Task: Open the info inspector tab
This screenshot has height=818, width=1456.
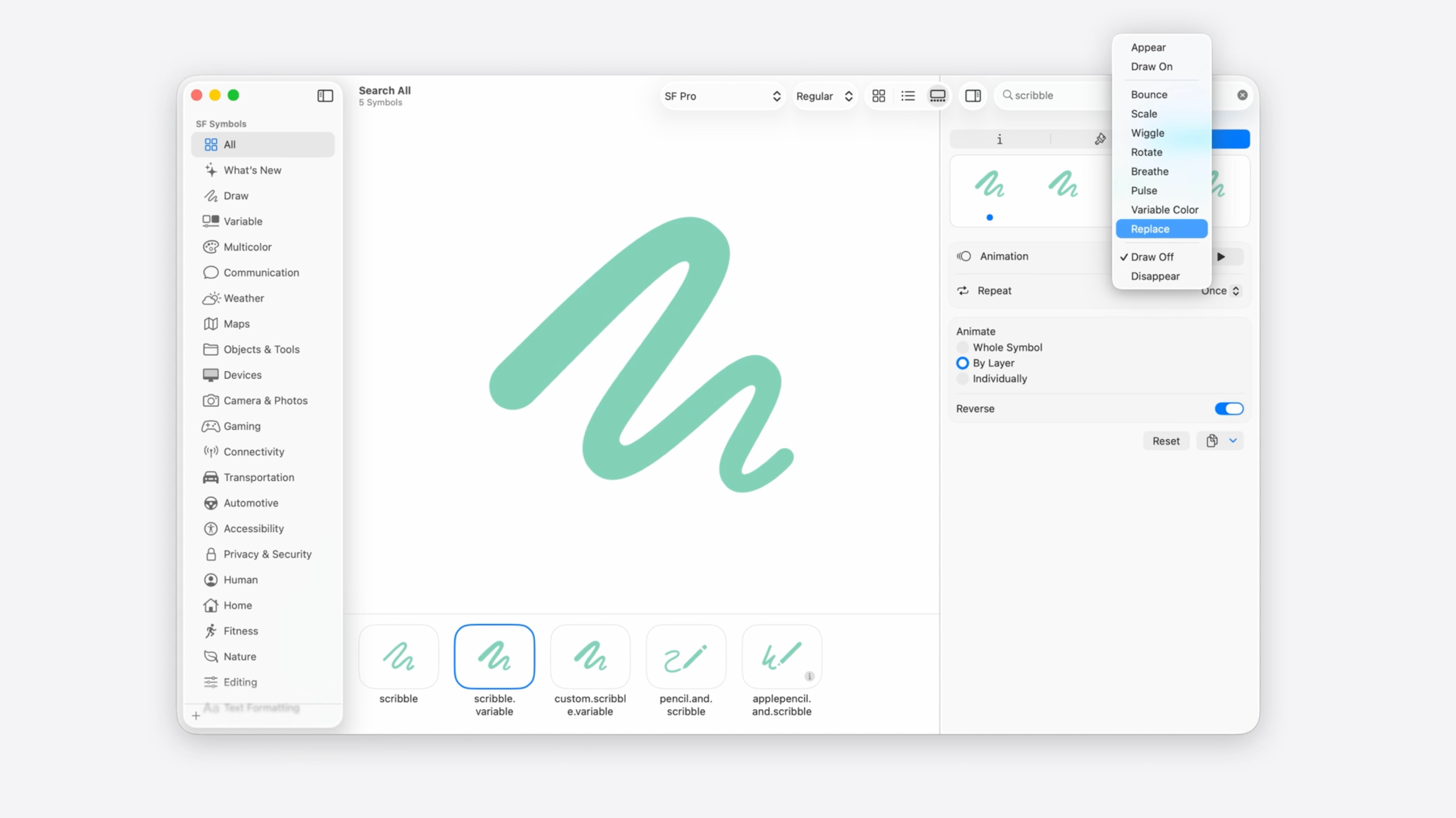Action: point(999,139)
